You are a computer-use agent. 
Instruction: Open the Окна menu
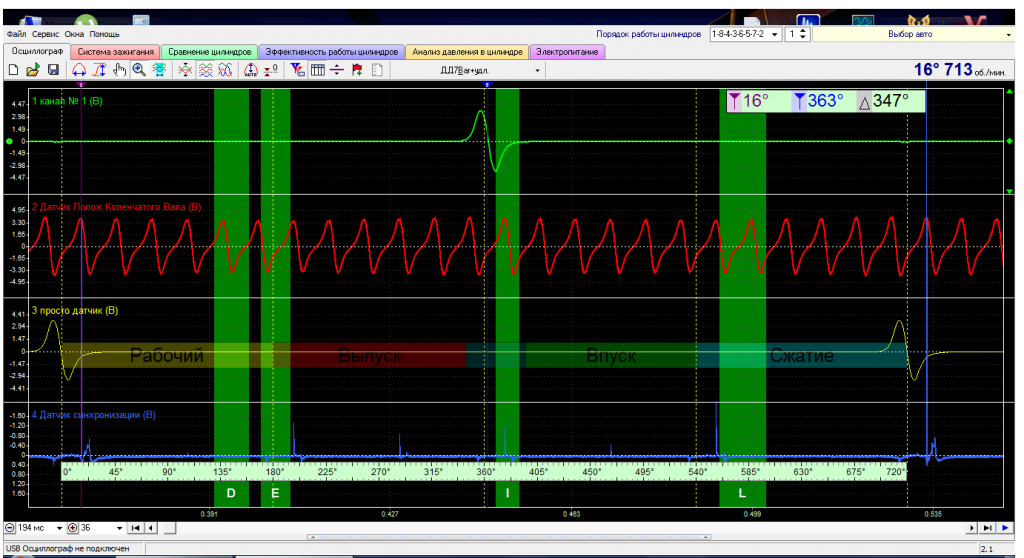[x=74, y=34]
